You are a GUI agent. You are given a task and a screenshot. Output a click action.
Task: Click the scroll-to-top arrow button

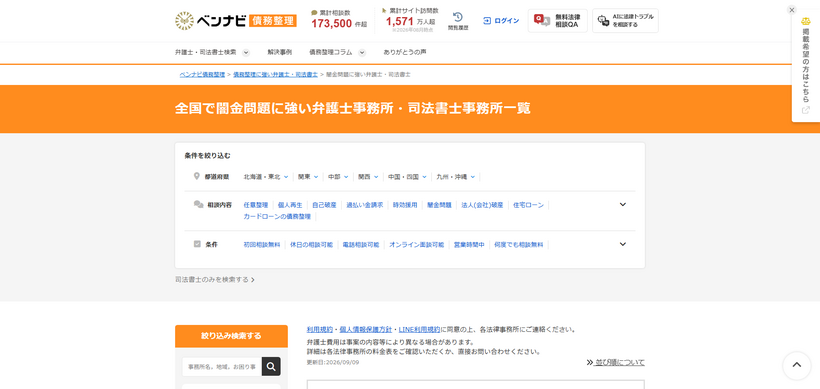pos(796,365)
